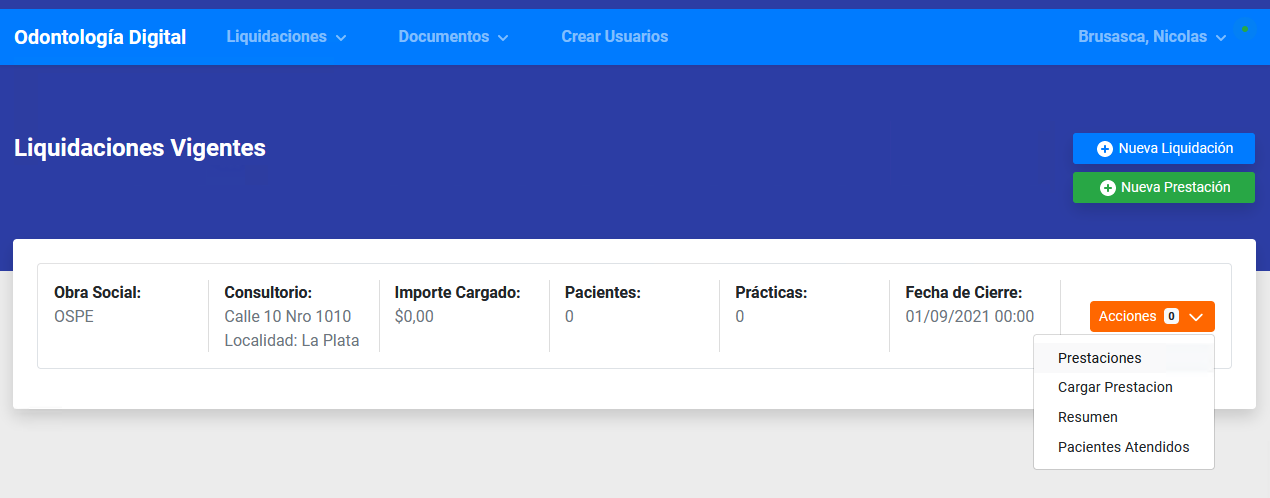Image resolution: width=1270 pixels, height=498 pixels.
Task: Select Resumen from the actions list
Action: (x=1087, y=417)
